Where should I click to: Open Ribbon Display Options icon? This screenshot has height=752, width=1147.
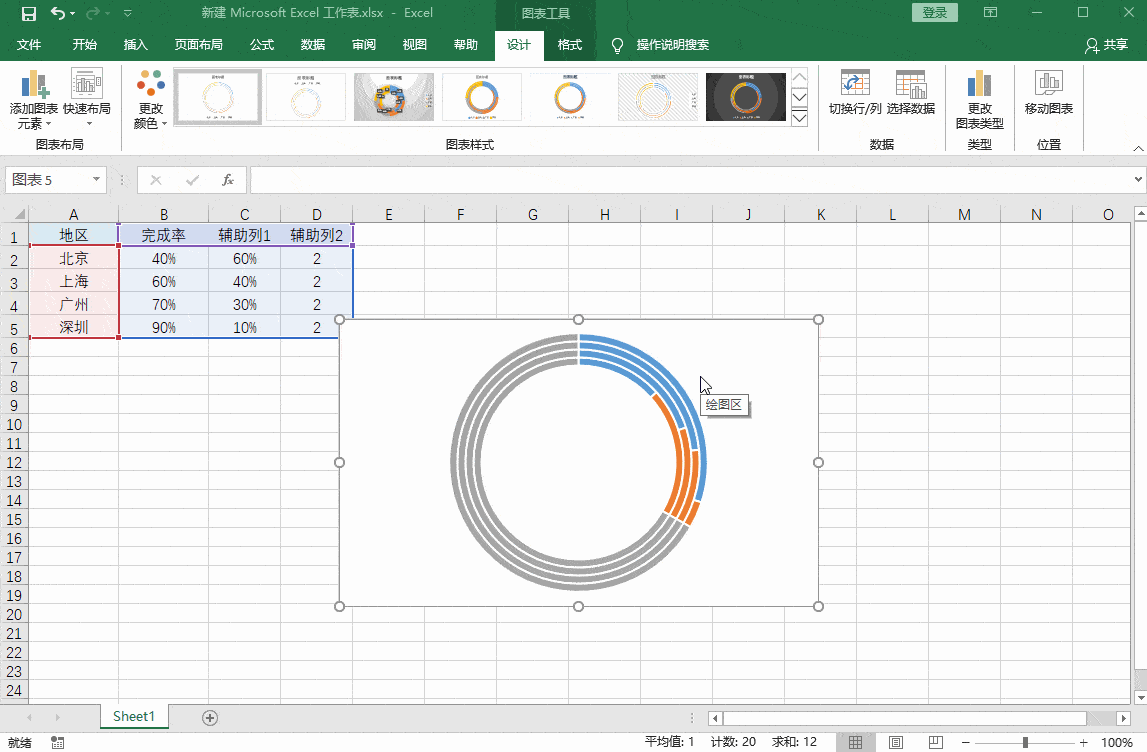tap(990, 12)
